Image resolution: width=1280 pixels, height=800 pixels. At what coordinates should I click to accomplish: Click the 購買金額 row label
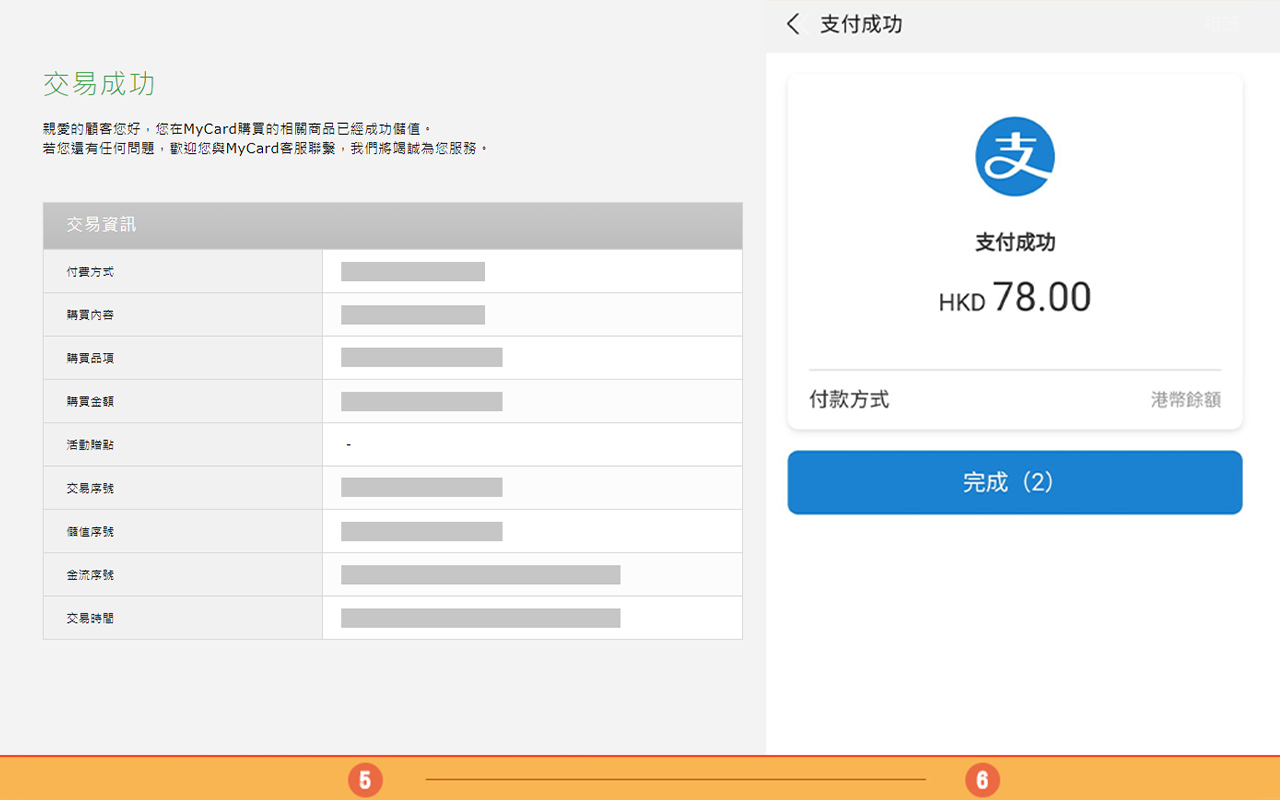[x=90, y=401]
